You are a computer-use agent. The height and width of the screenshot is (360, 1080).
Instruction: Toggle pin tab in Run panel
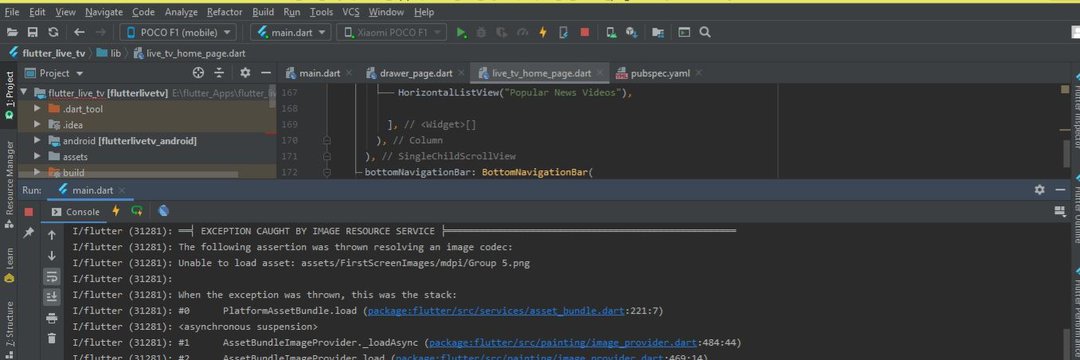coord(29,233)
